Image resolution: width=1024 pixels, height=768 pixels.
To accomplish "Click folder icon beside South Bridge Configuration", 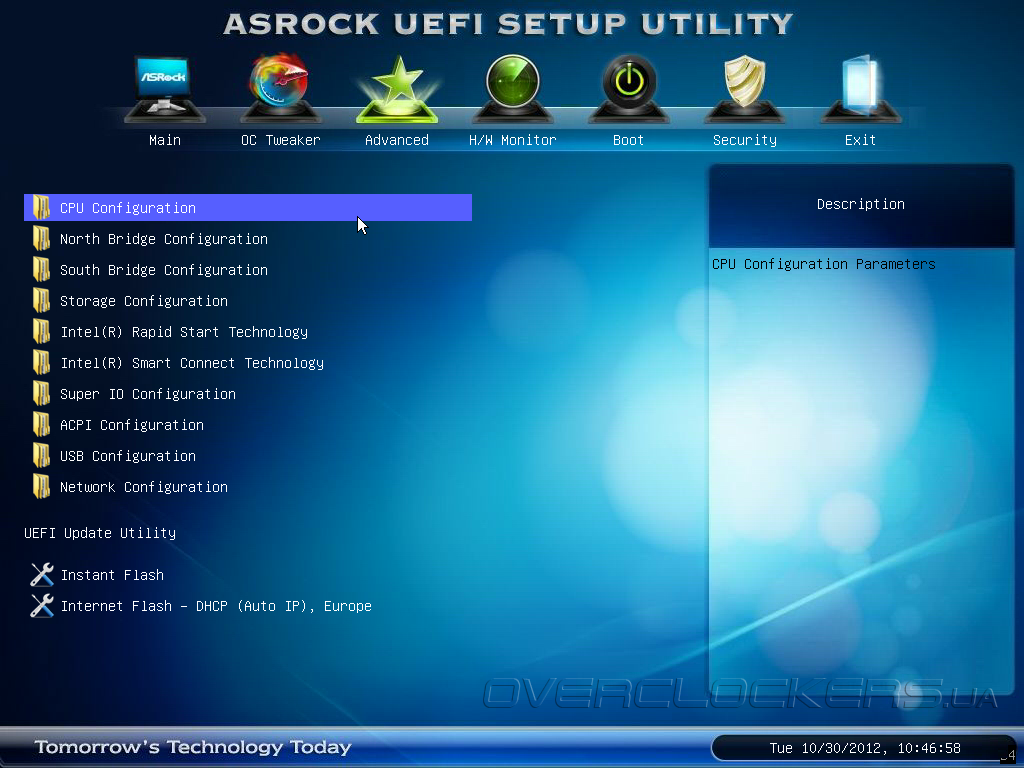I will [41, 270].
